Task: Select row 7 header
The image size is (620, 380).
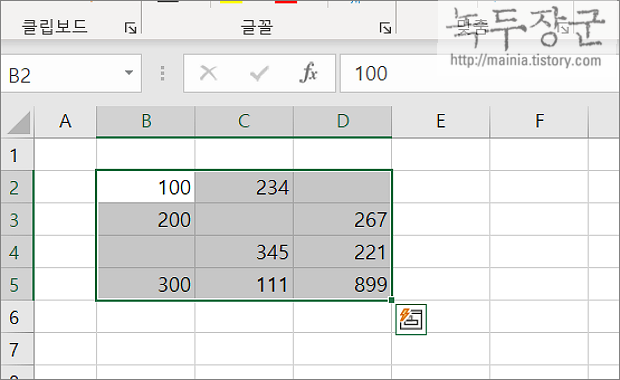Action: tap(17, 349)
